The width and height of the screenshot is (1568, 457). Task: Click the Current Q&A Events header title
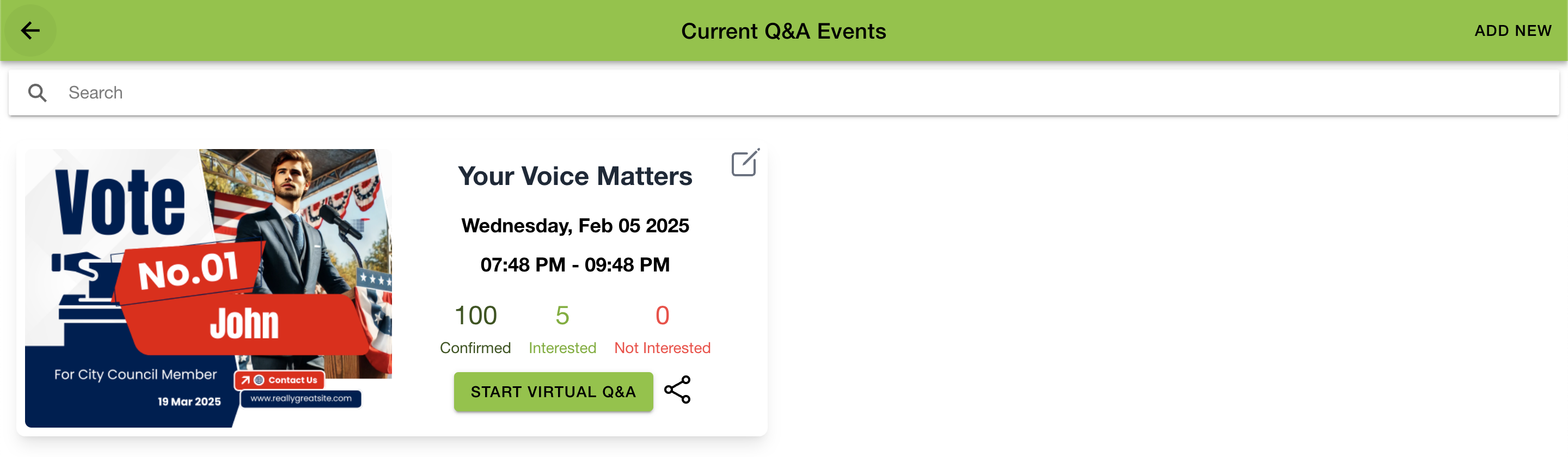tap(784, 30)
